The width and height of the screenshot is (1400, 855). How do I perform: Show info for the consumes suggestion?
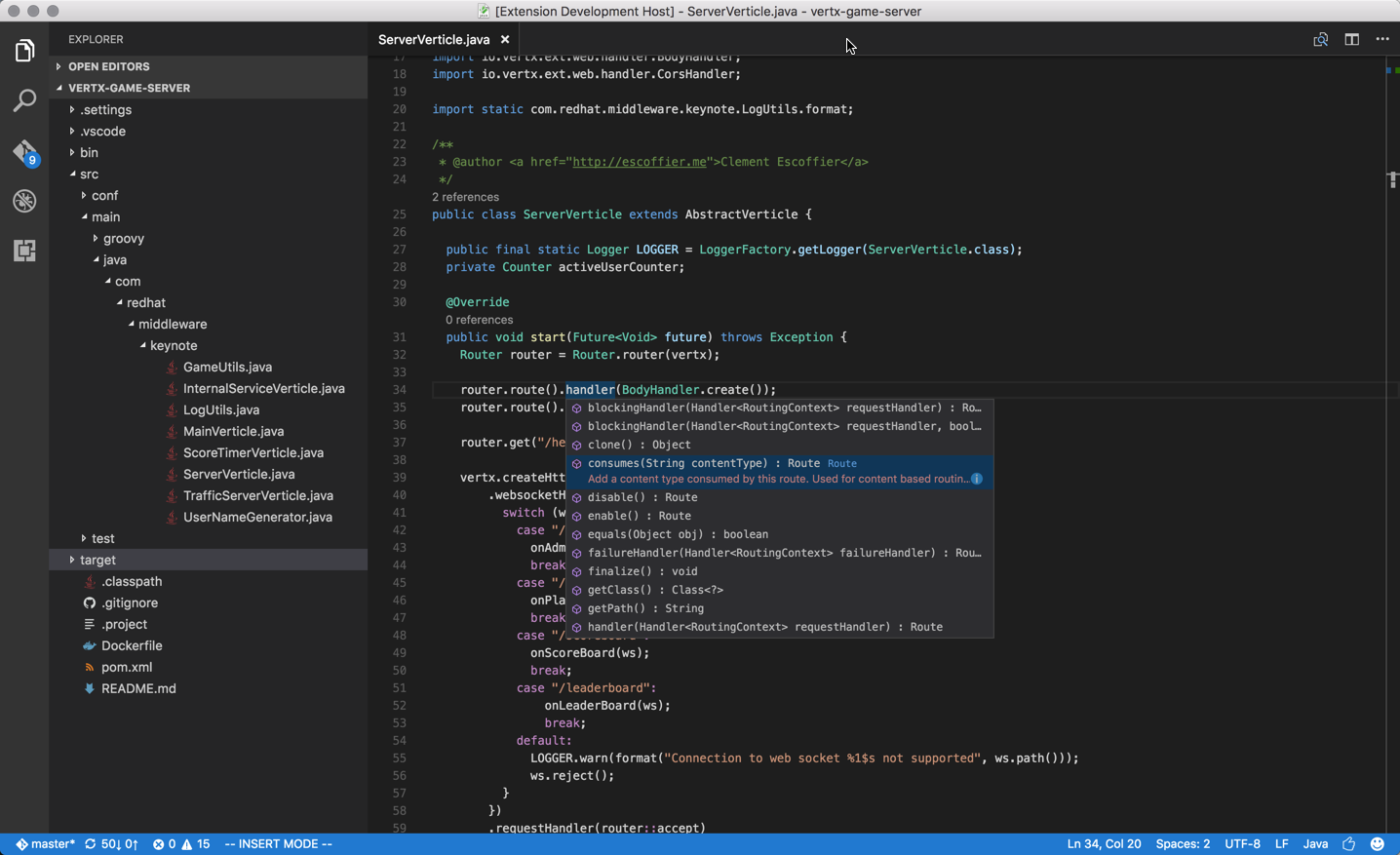[x=977, y=479]
